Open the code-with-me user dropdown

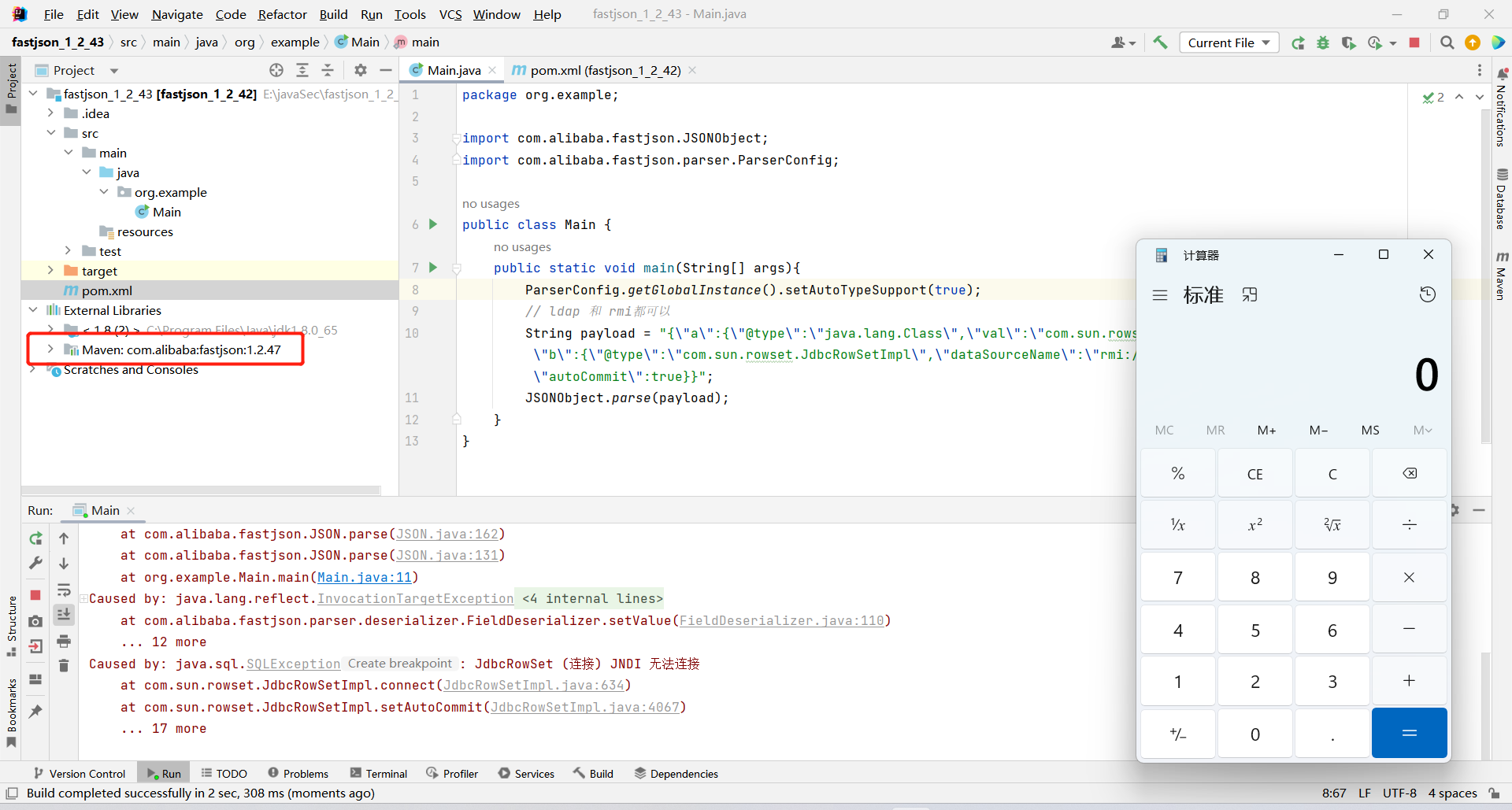[1124, 43]
